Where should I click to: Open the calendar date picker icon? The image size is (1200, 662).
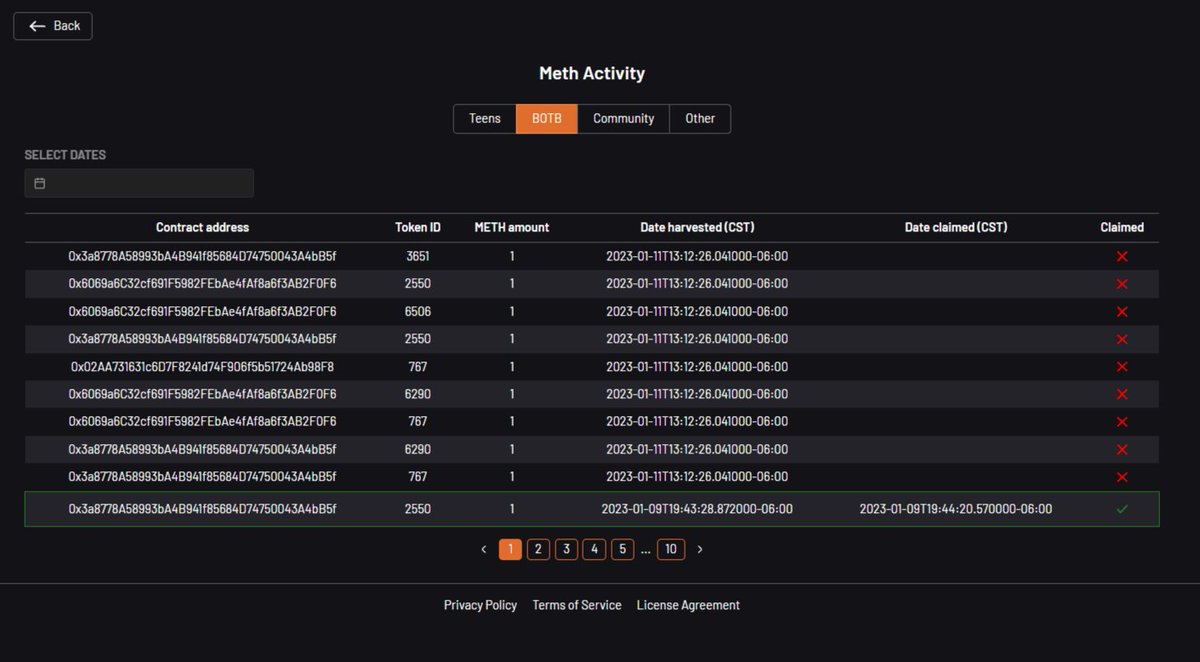(38, 183)
